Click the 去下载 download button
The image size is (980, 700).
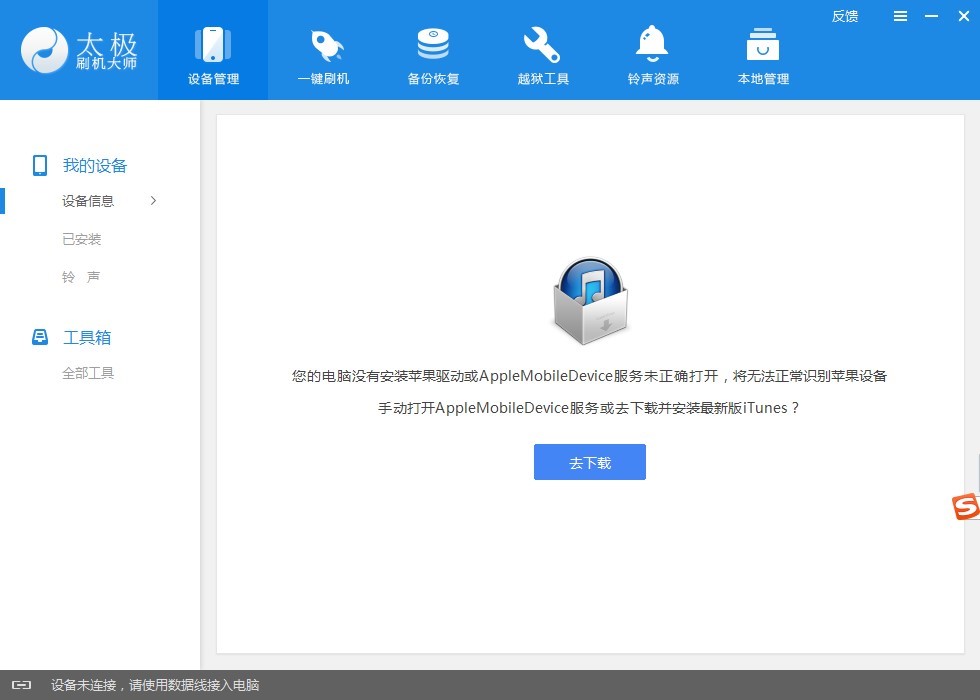coord(589,461)
